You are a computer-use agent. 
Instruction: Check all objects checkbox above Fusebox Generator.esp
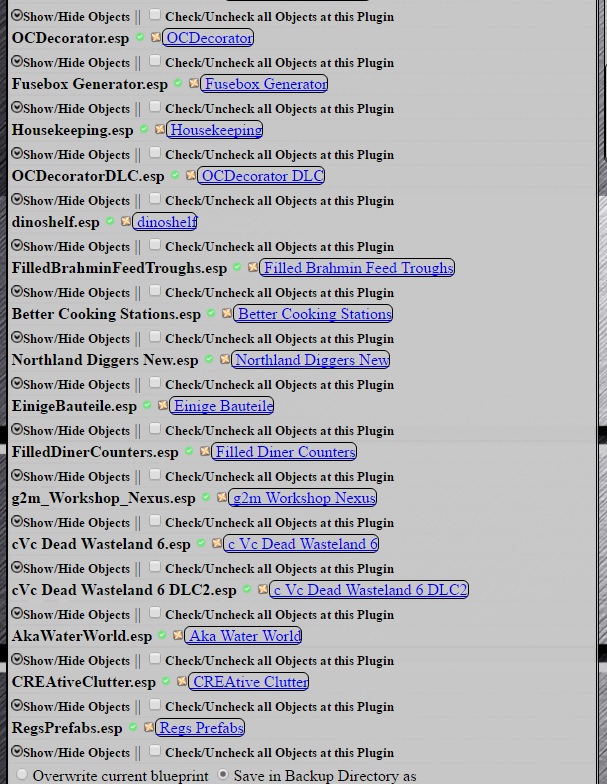(x=155, y=61)
